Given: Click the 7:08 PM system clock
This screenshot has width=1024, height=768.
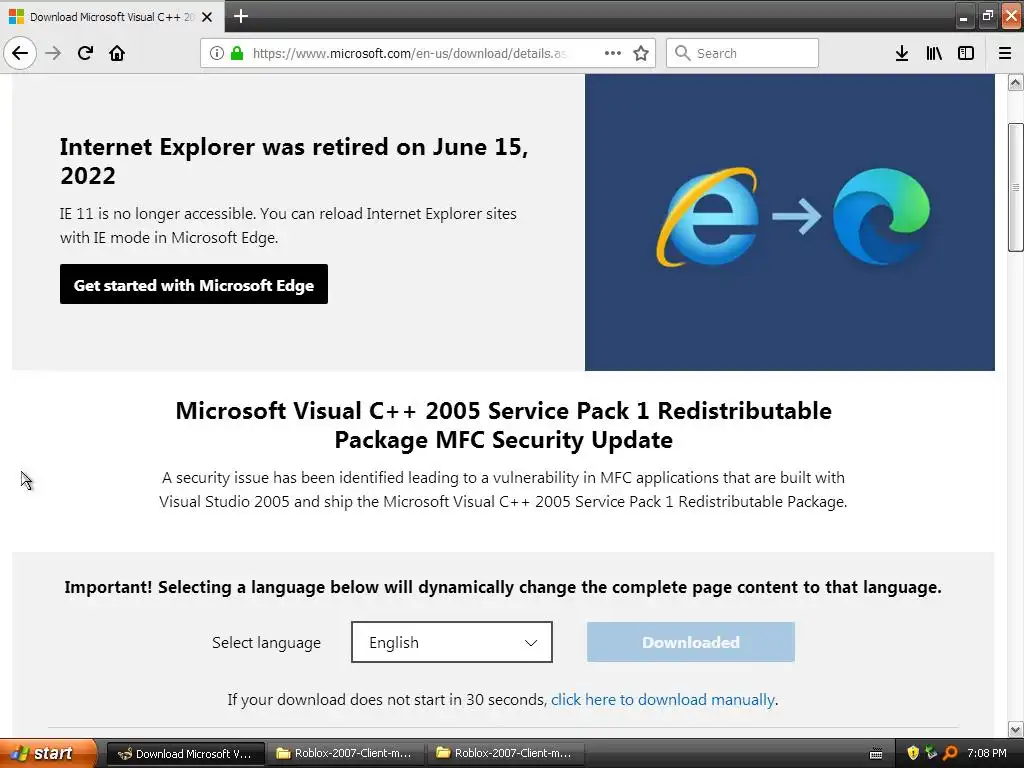Looking at the screenshot, I should point(987,754).
